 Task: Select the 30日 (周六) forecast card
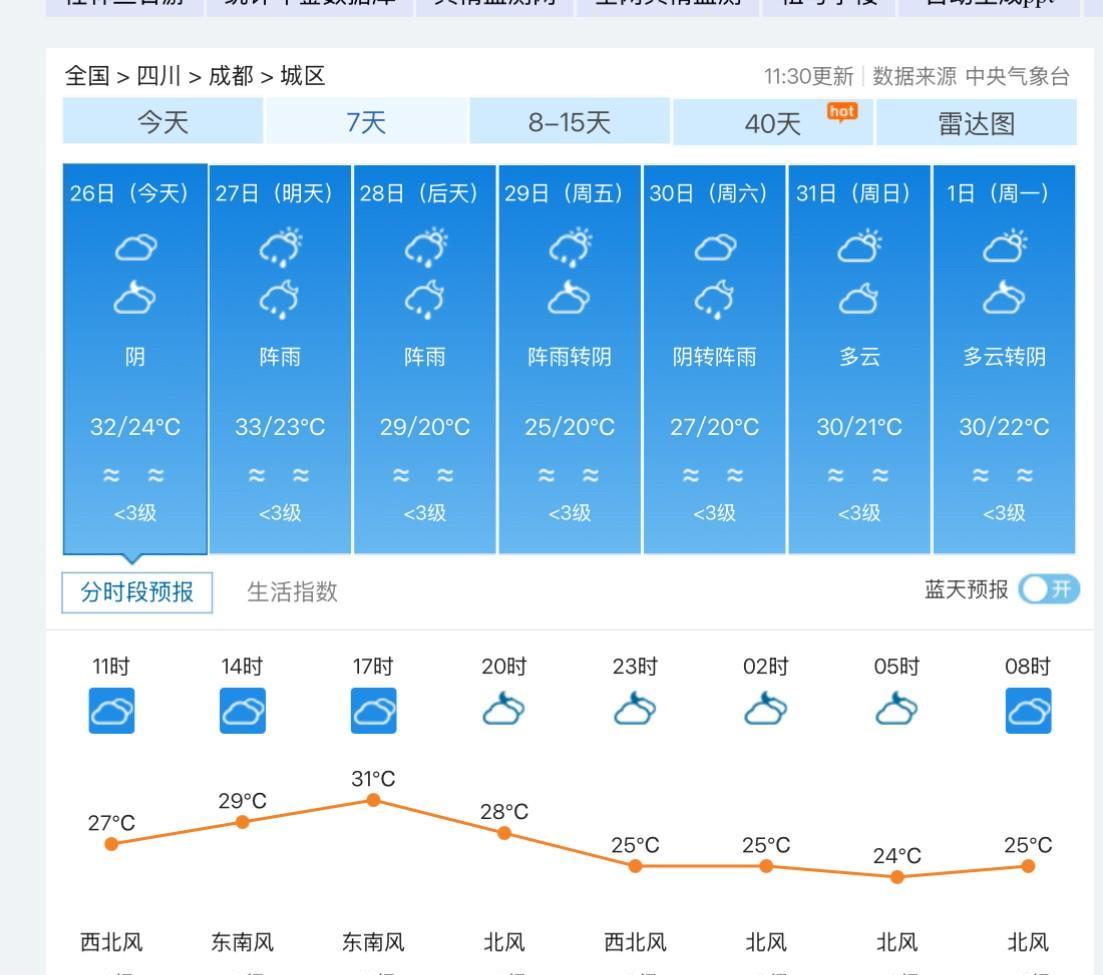[714, 358]
